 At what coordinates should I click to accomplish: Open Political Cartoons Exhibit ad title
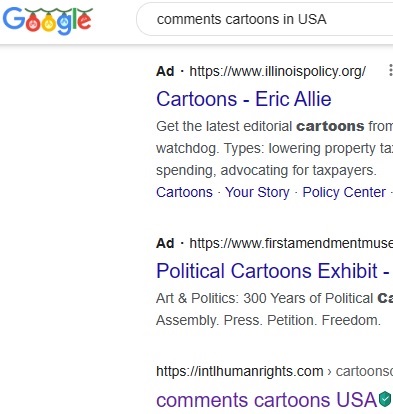[274, 271]
